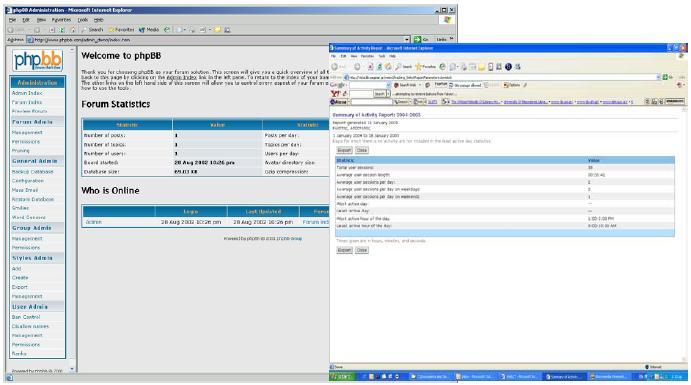The height and width of the screenshot is (385, 691).
Task: Click Back arrow in Summary of Activity window
Action: point(335,67)
